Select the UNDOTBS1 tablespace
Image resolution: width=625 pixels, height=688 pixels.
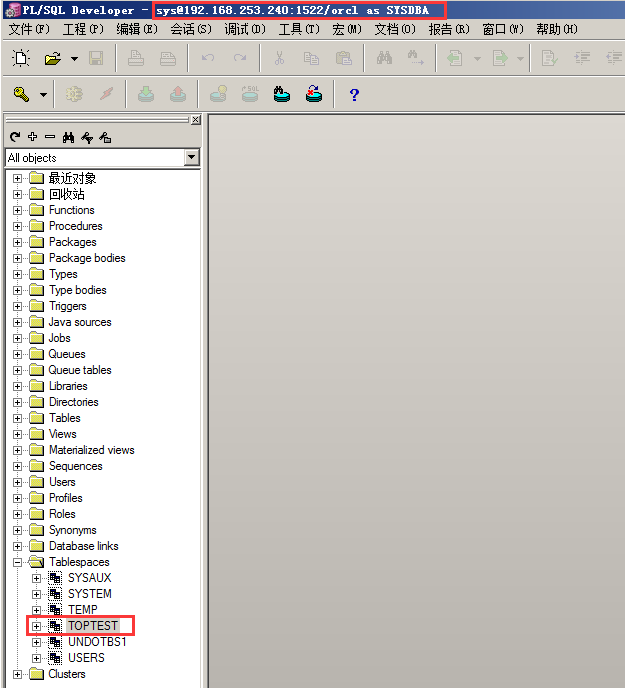coord(97,642)
